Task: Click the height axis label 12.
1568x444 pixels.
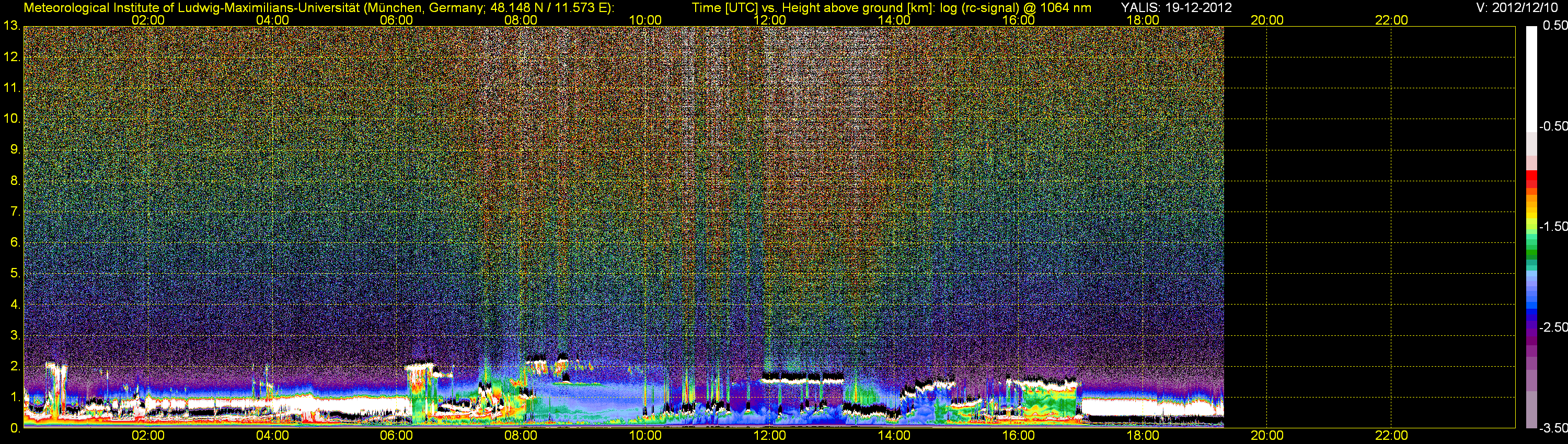Action: click(11, 56)
